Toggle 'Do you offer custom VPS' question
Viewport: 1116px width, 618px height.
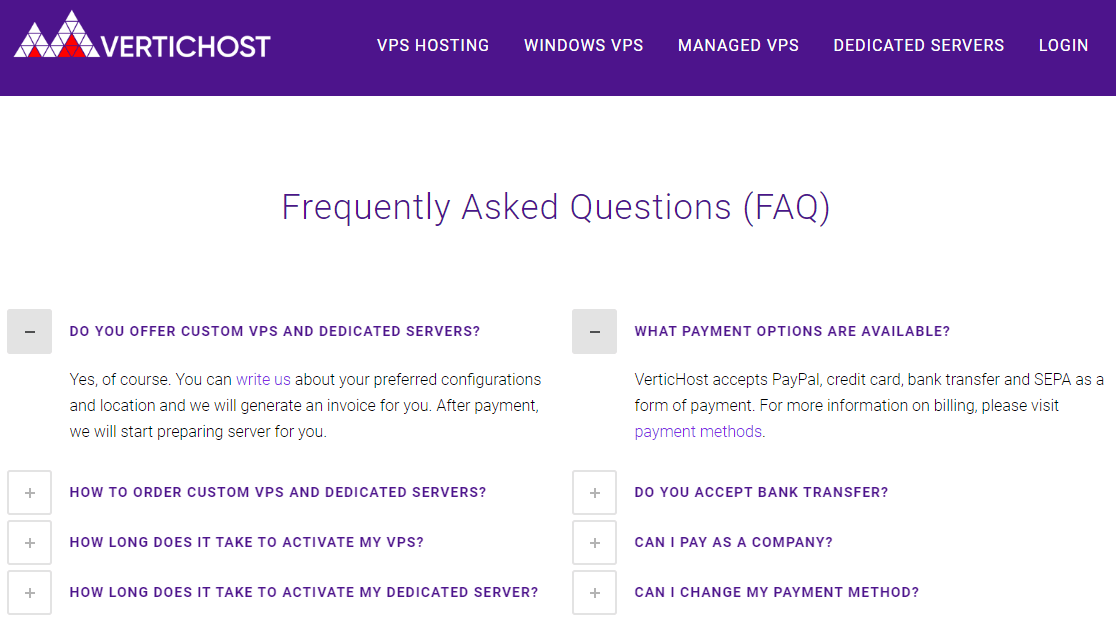pos(275,331)
